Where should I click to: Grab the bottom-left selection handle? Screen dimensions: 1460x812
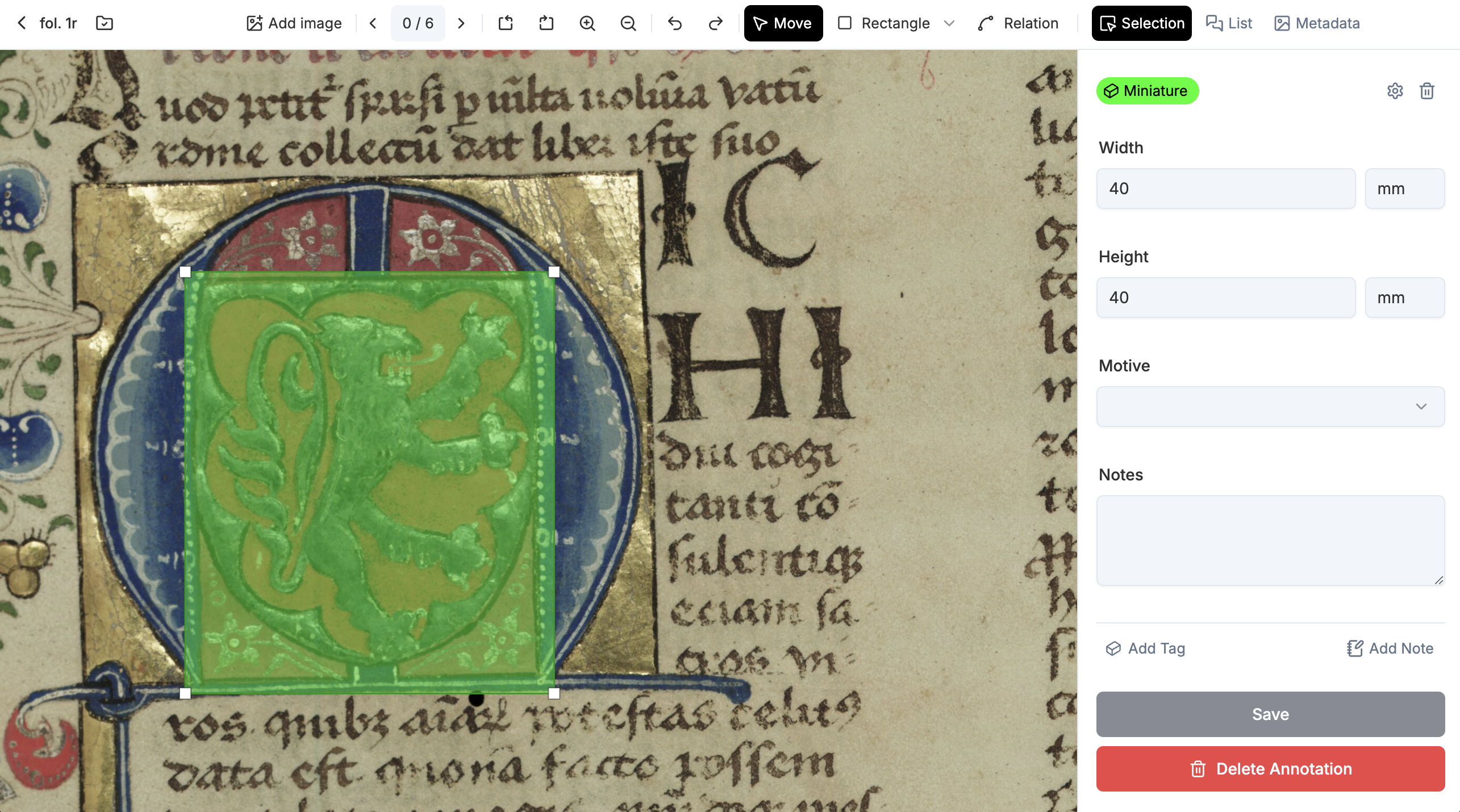tap(185, 693)
